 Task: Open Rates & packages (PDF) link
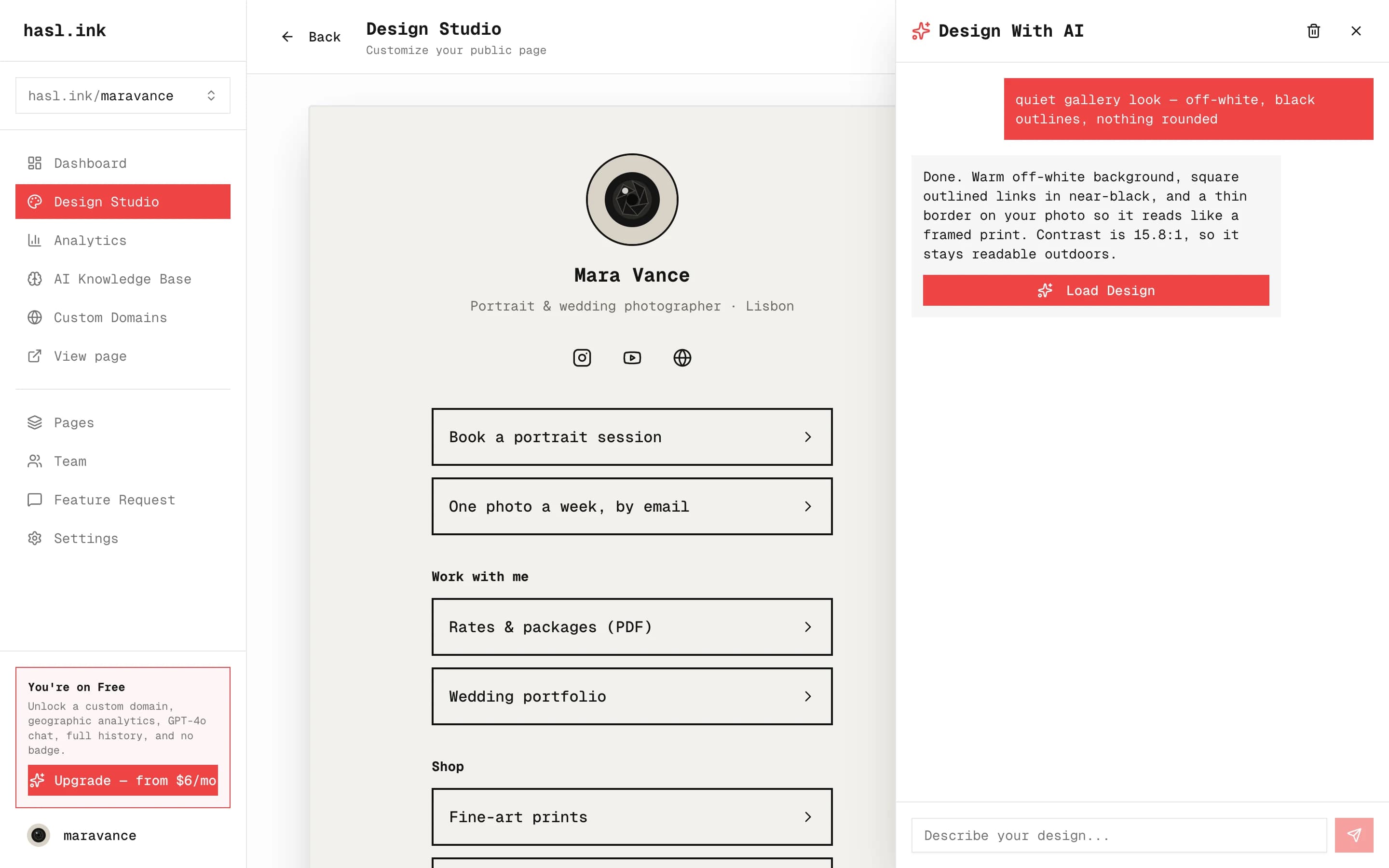click(632, 627)
